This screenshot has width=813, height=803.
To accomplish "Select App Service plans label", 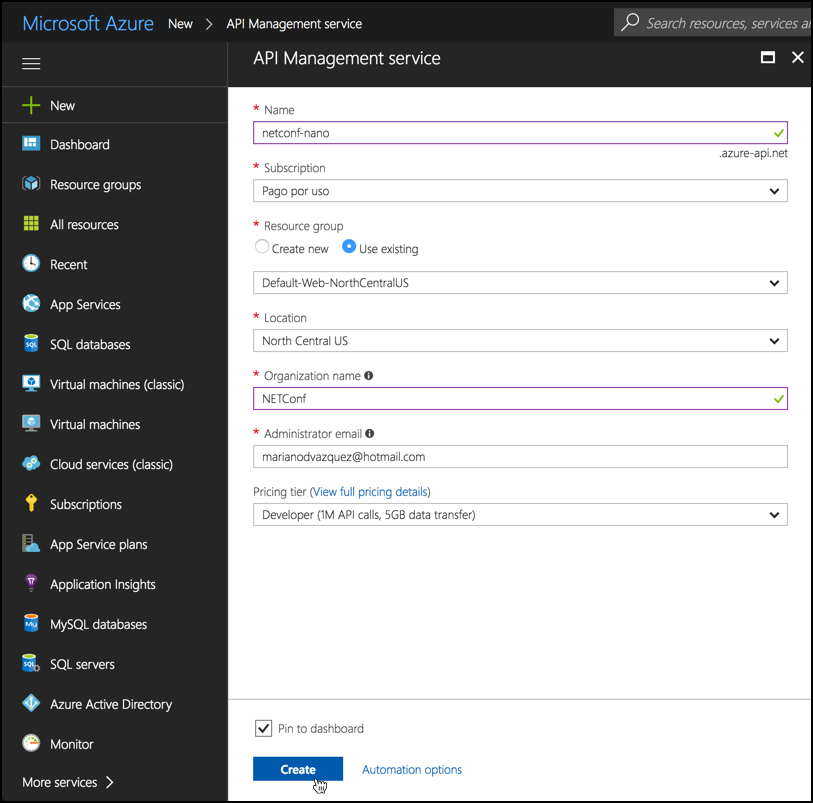I will tap(99, 544).
